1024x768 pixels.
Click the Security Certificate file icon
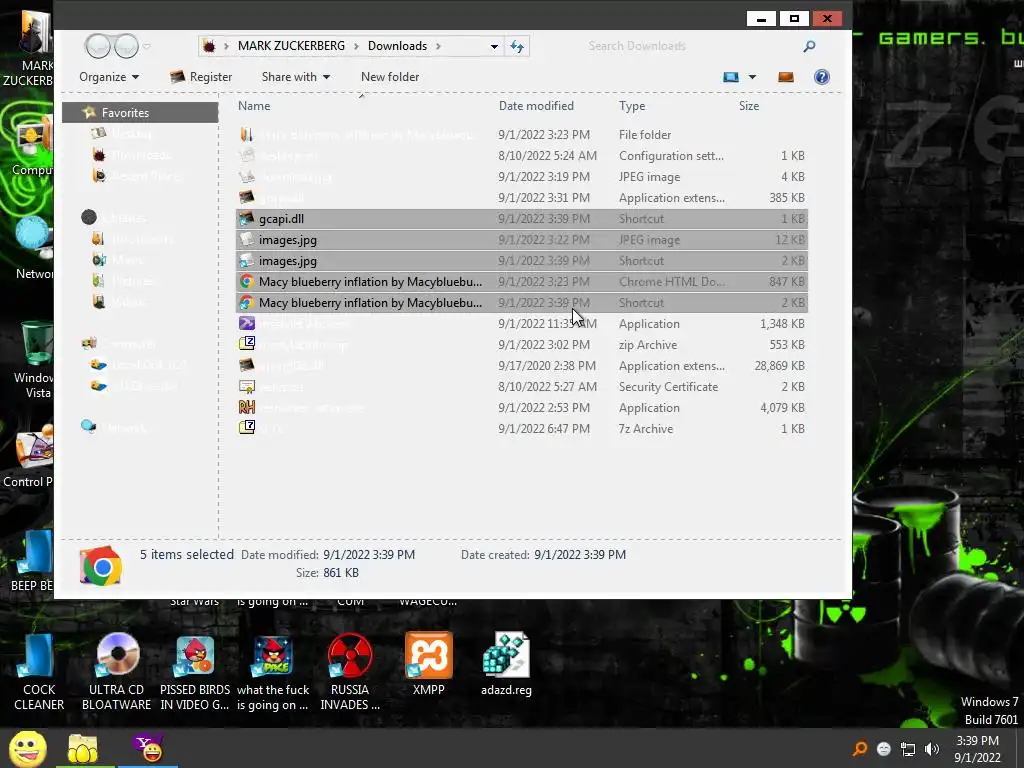[247, 387]
